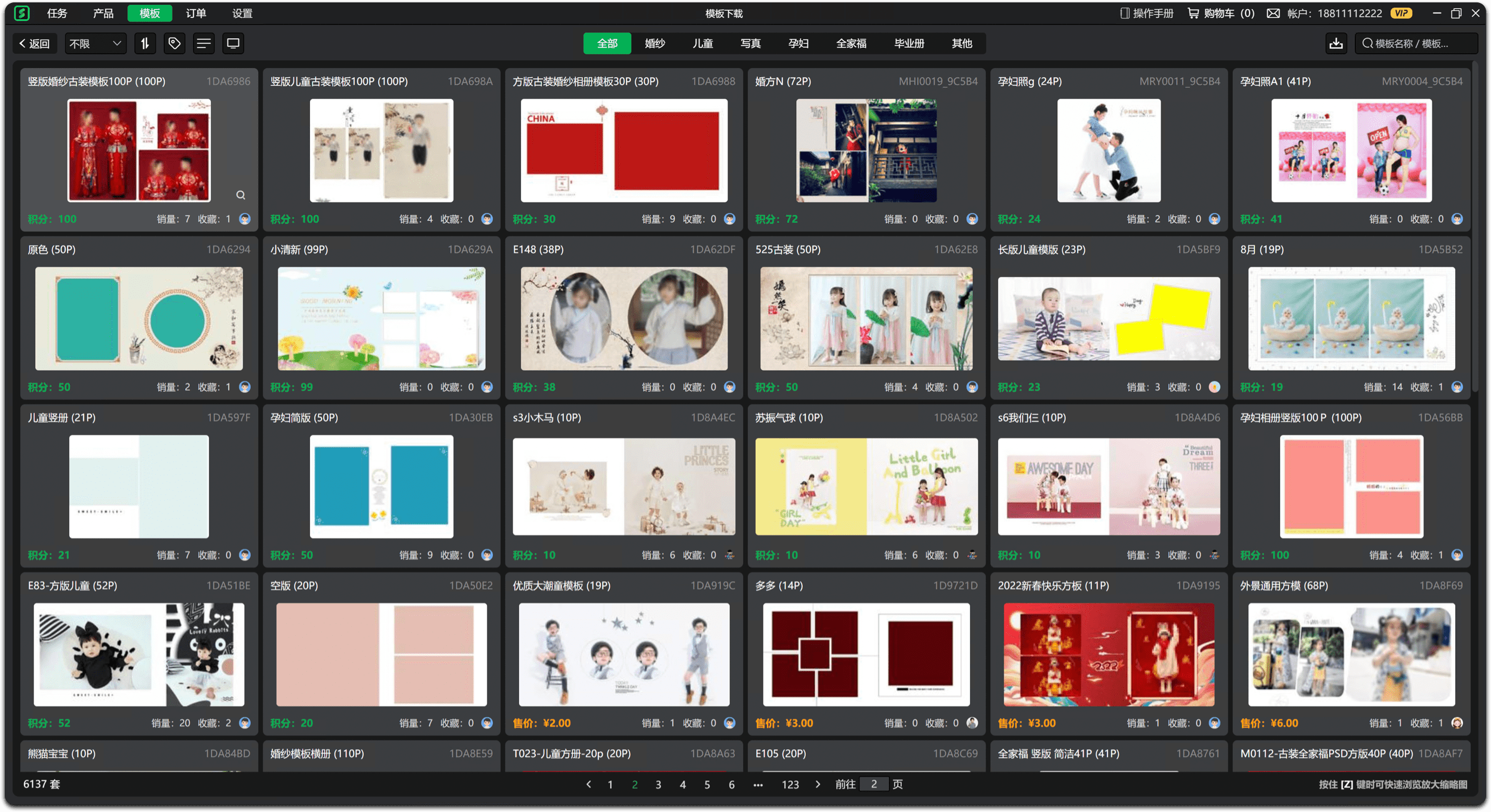Viewport: 1491px width, 812px height.
Task: Open the 空版 (20P) thumbnail
Action: click(x=381, y=654)
